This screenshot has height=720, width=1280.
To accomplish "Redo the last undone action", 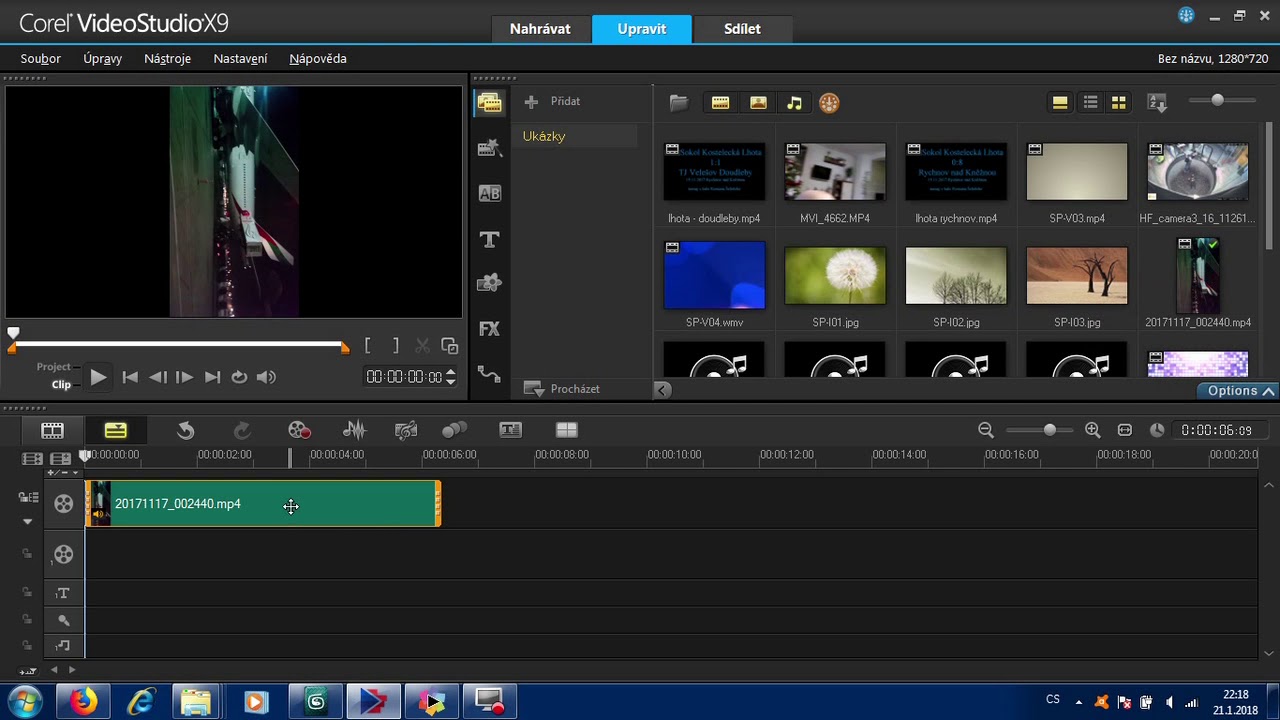I will tap(242, 430).
